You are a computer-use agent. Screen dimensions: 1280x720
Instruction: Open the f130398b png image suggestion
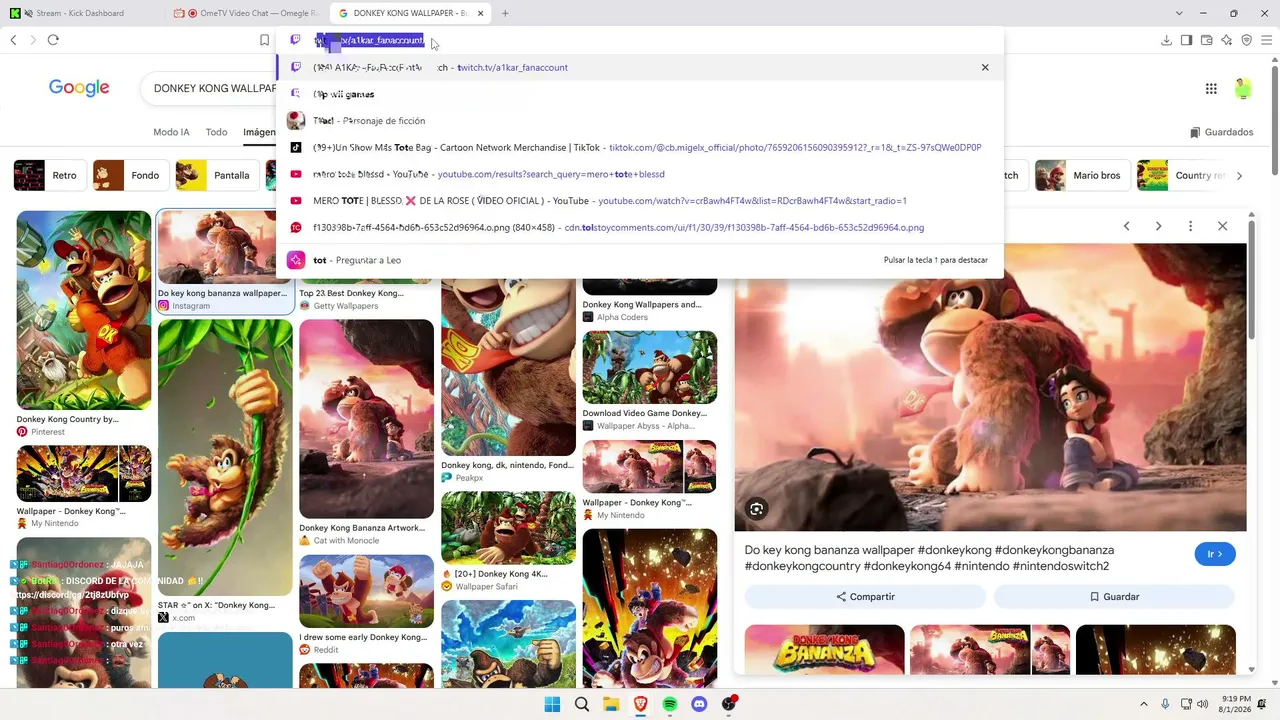640,228
